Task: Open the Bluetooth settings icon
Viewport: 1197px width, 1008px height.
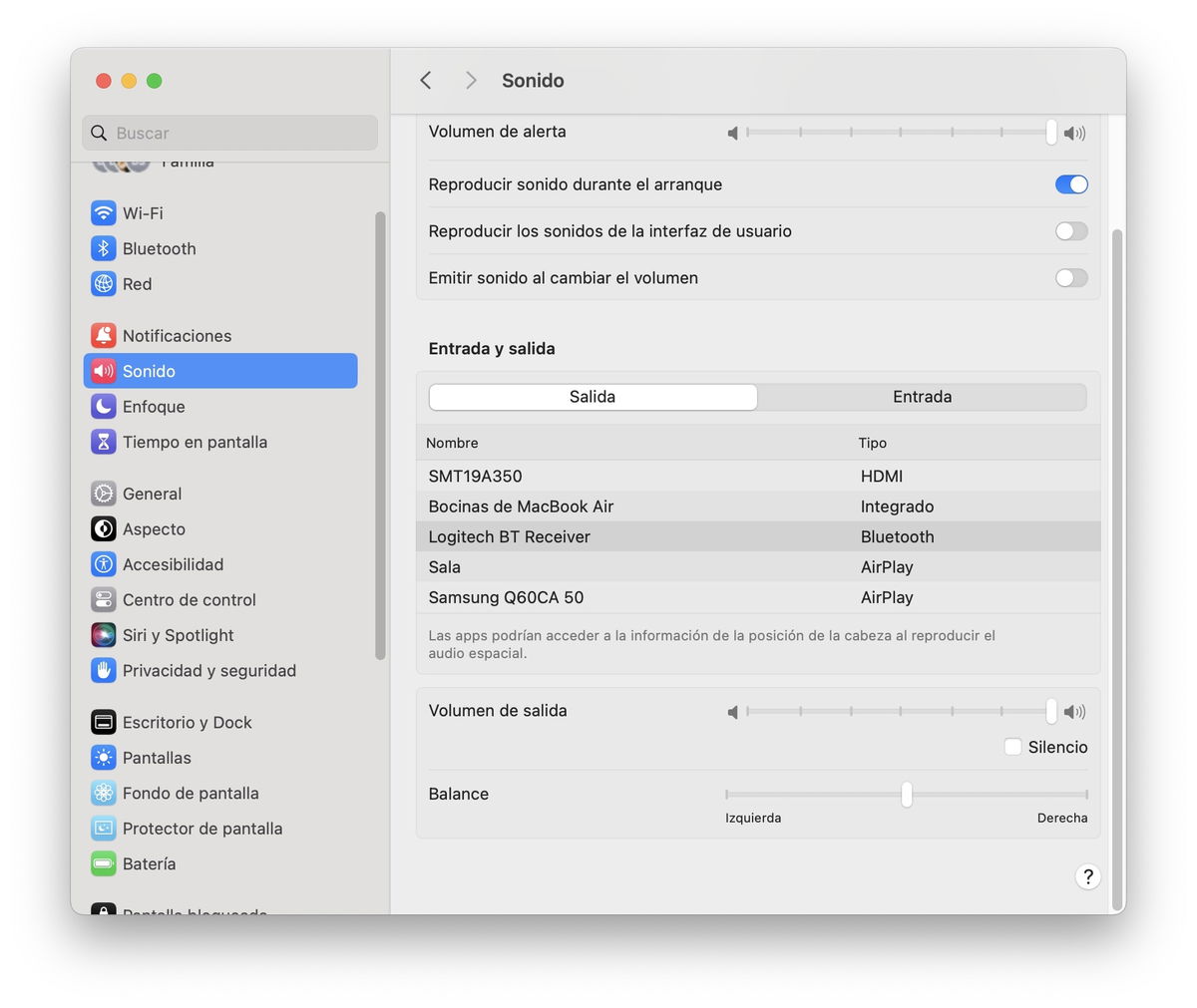Action: click(x=104, y=248)
